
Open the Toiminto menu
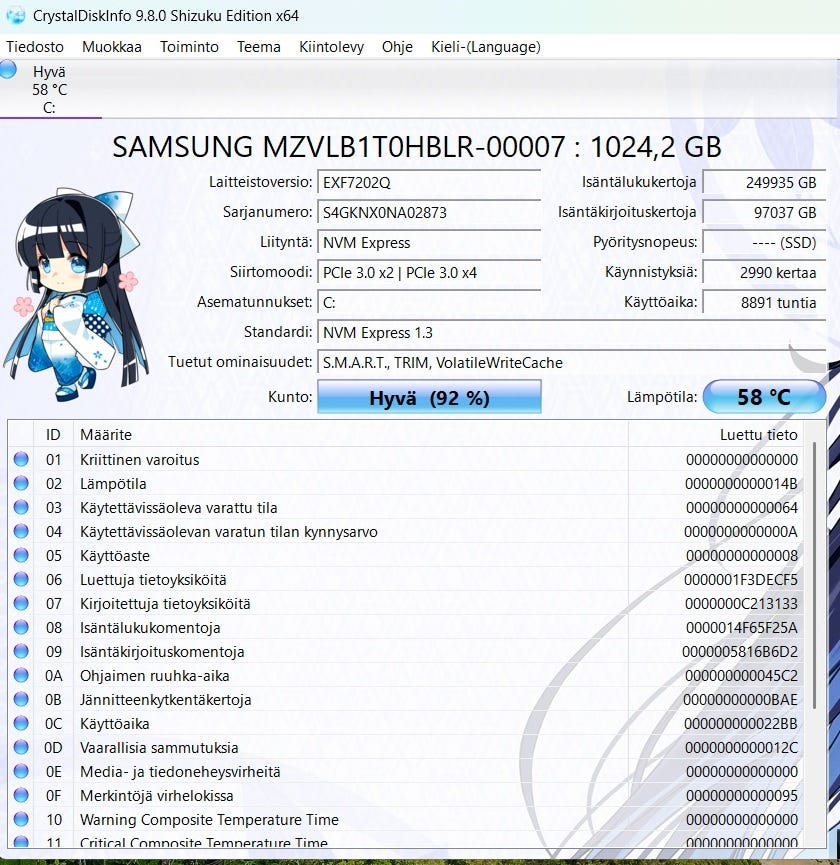(189, 47)
